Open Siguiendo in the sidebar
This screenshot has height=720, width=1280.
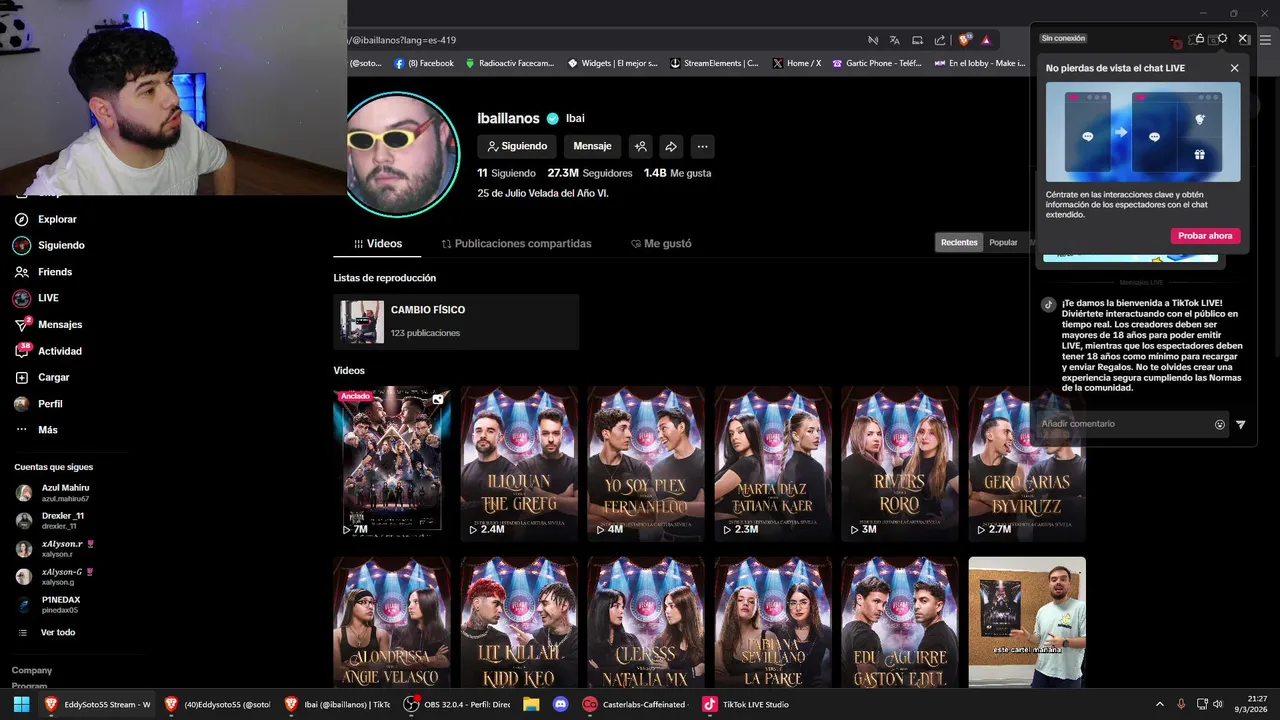coord(49,245)
